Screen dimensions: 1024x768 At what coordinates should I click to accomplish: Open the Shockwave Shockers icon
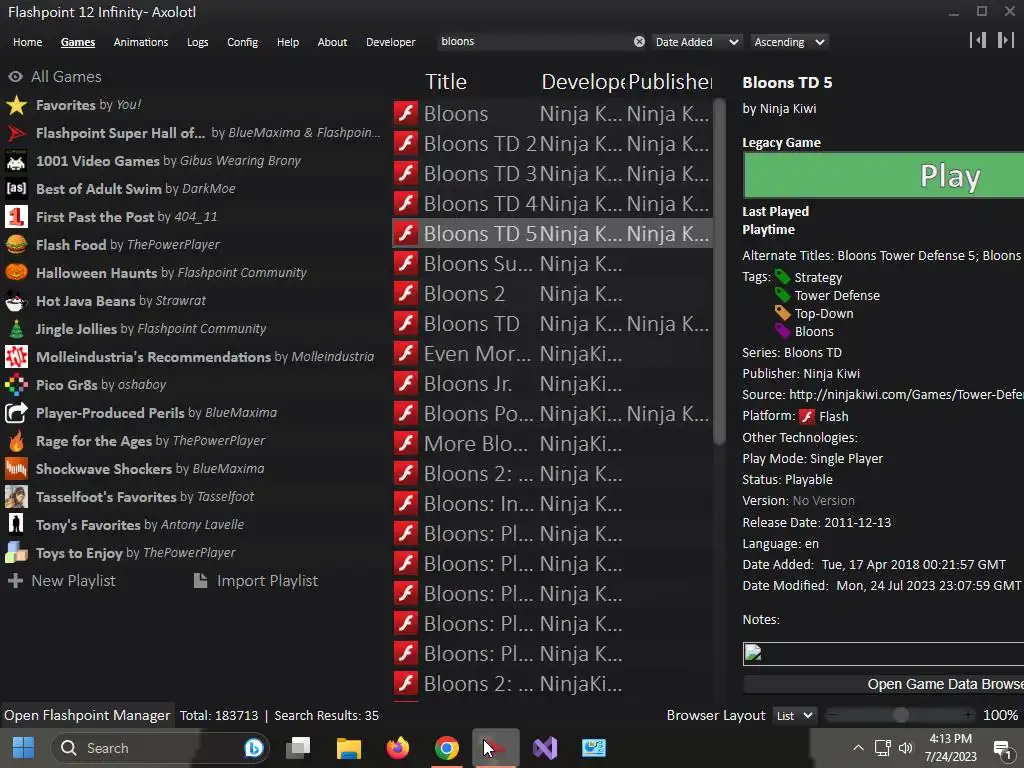pyautogui.click(x=16, y=470)
